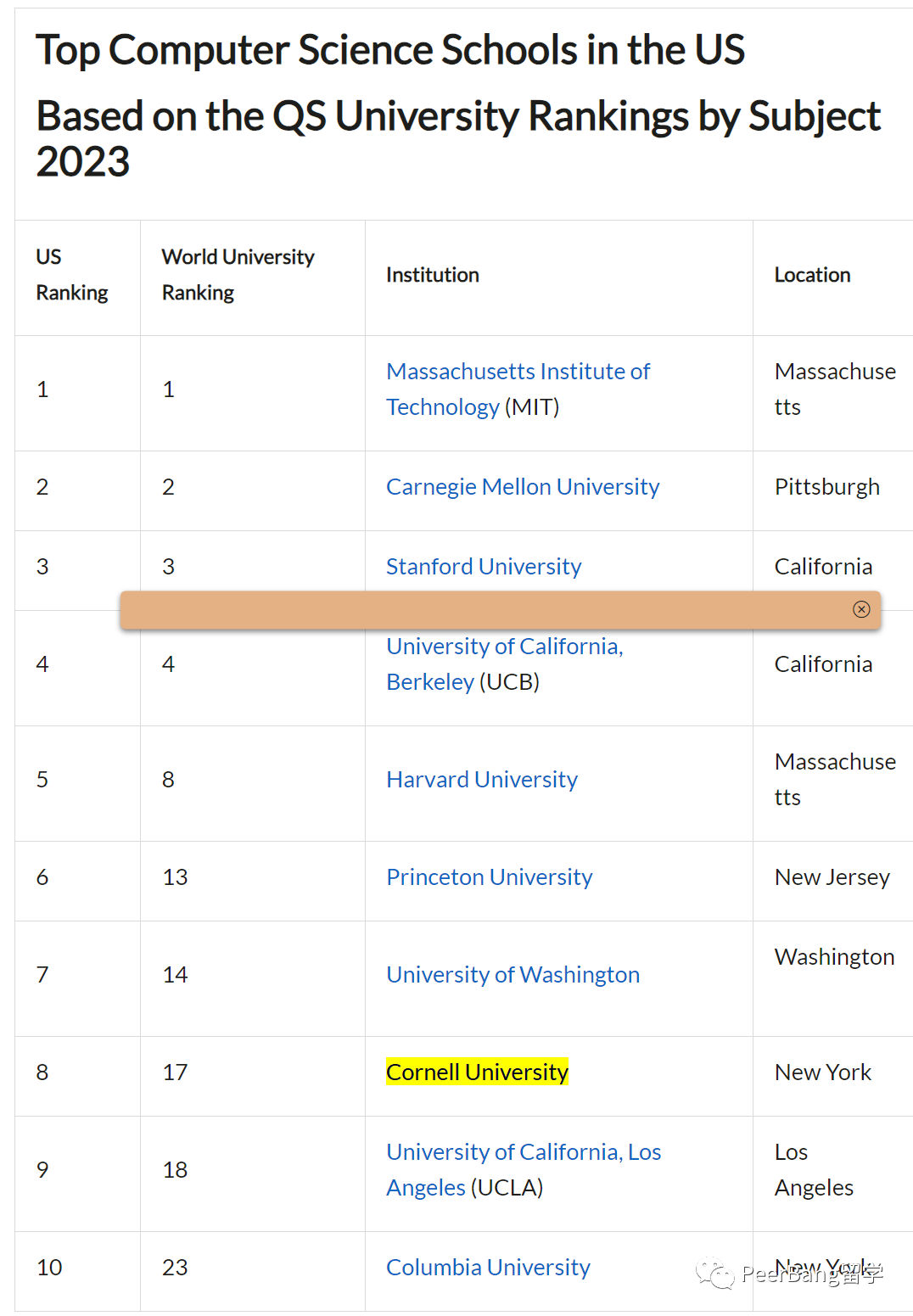Follow the Stanford University link
Screen dimensions: 913x1316
point(484,567)
